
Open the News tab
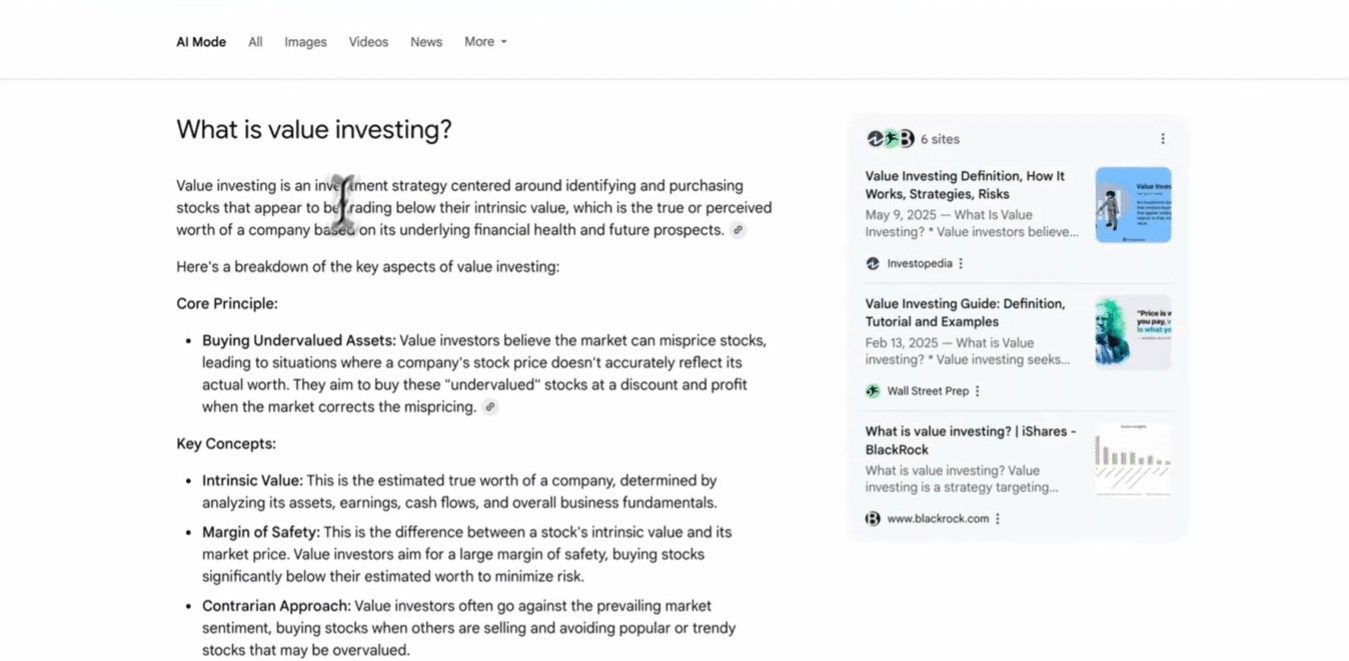point(426,42)
